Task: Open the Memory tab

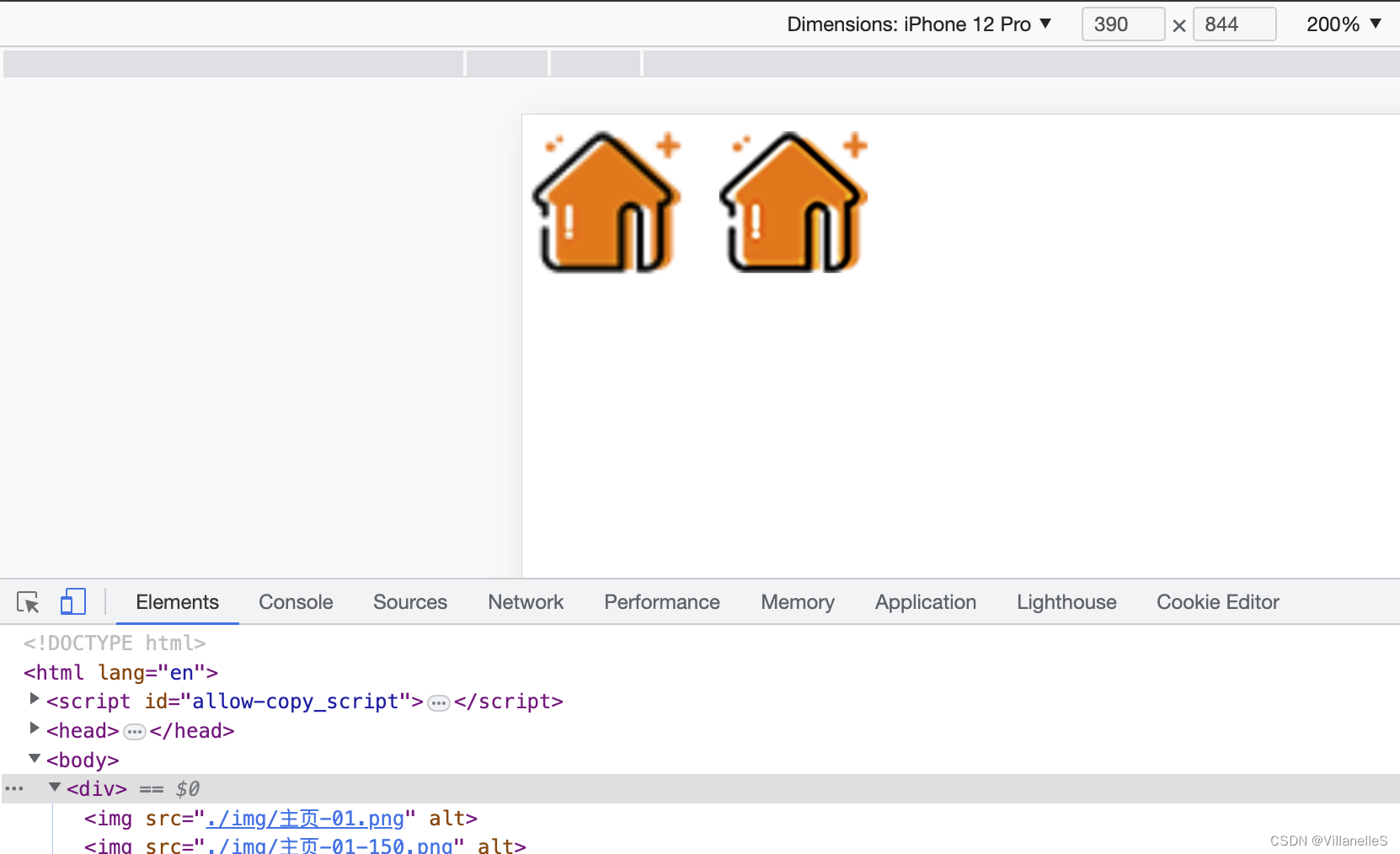Action: [x=798, y=602]
